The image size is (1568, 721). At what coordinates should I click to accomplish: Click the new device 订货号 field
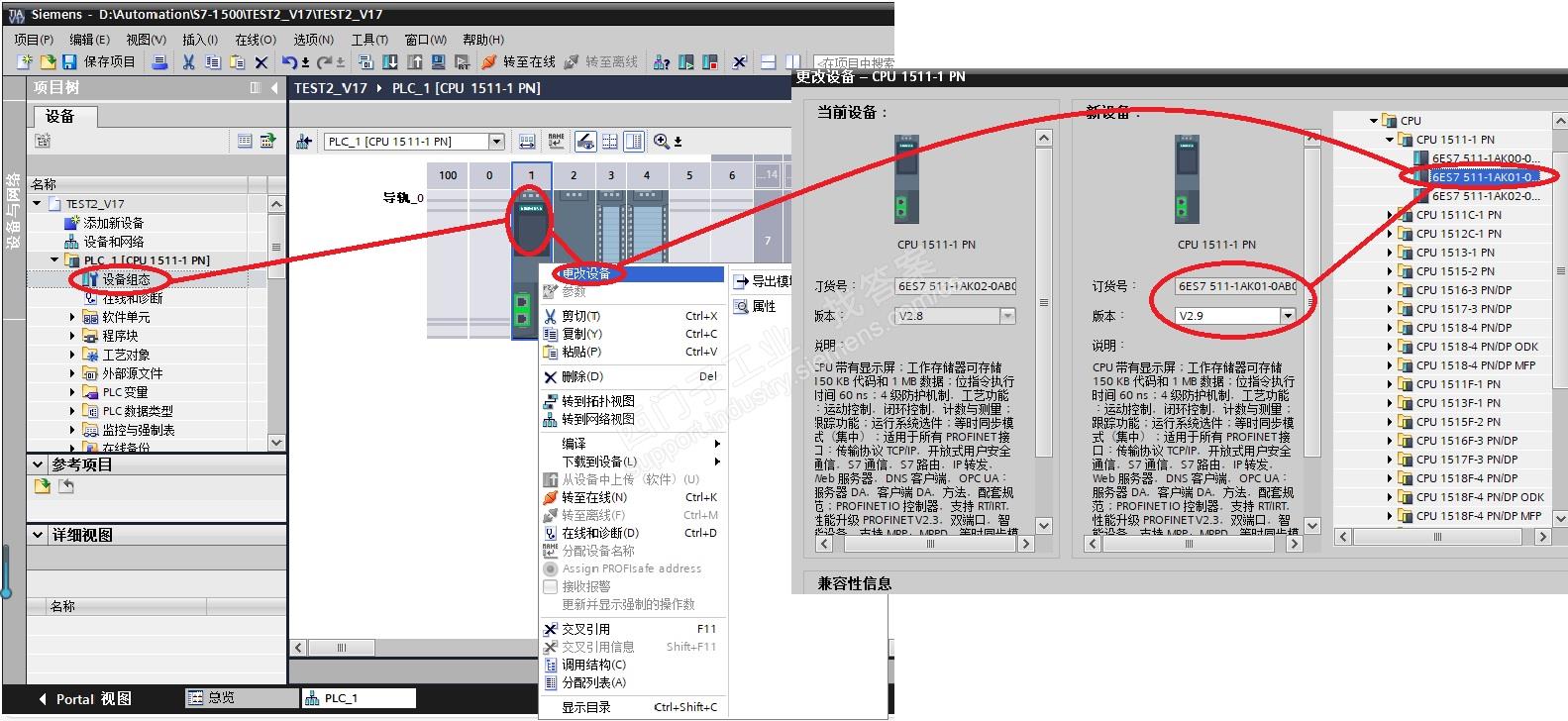point(1235,286)
